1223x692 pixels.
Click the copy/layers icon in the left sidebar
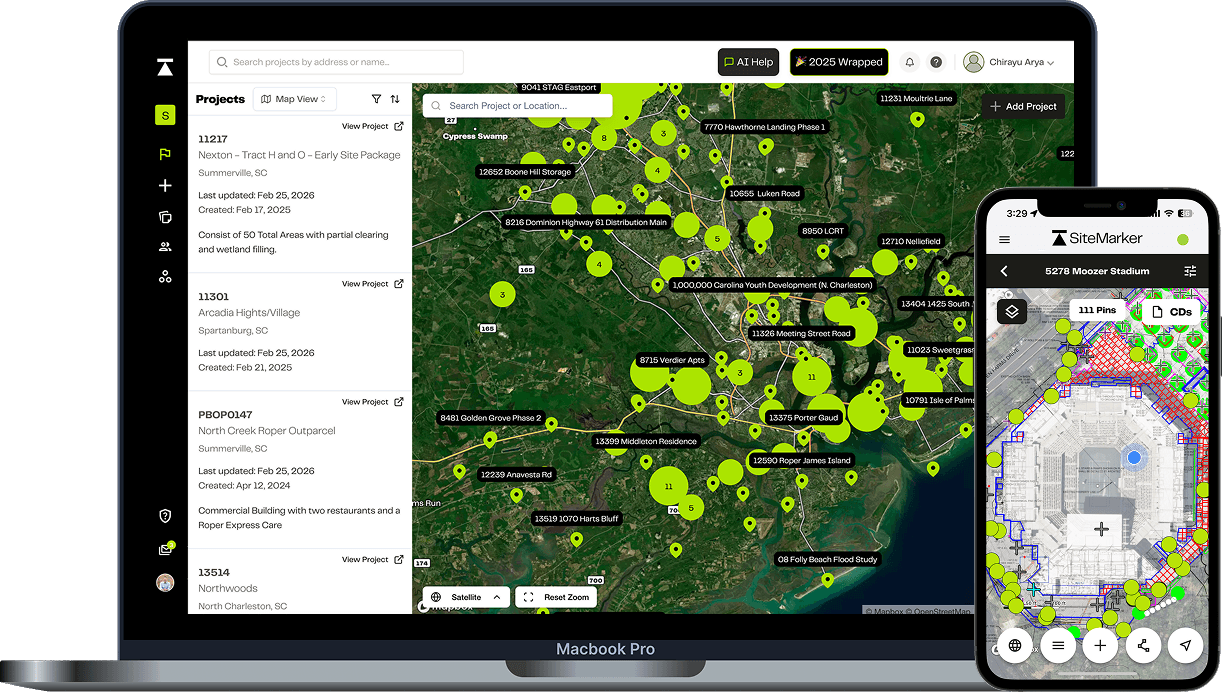[x=165, y=217]
